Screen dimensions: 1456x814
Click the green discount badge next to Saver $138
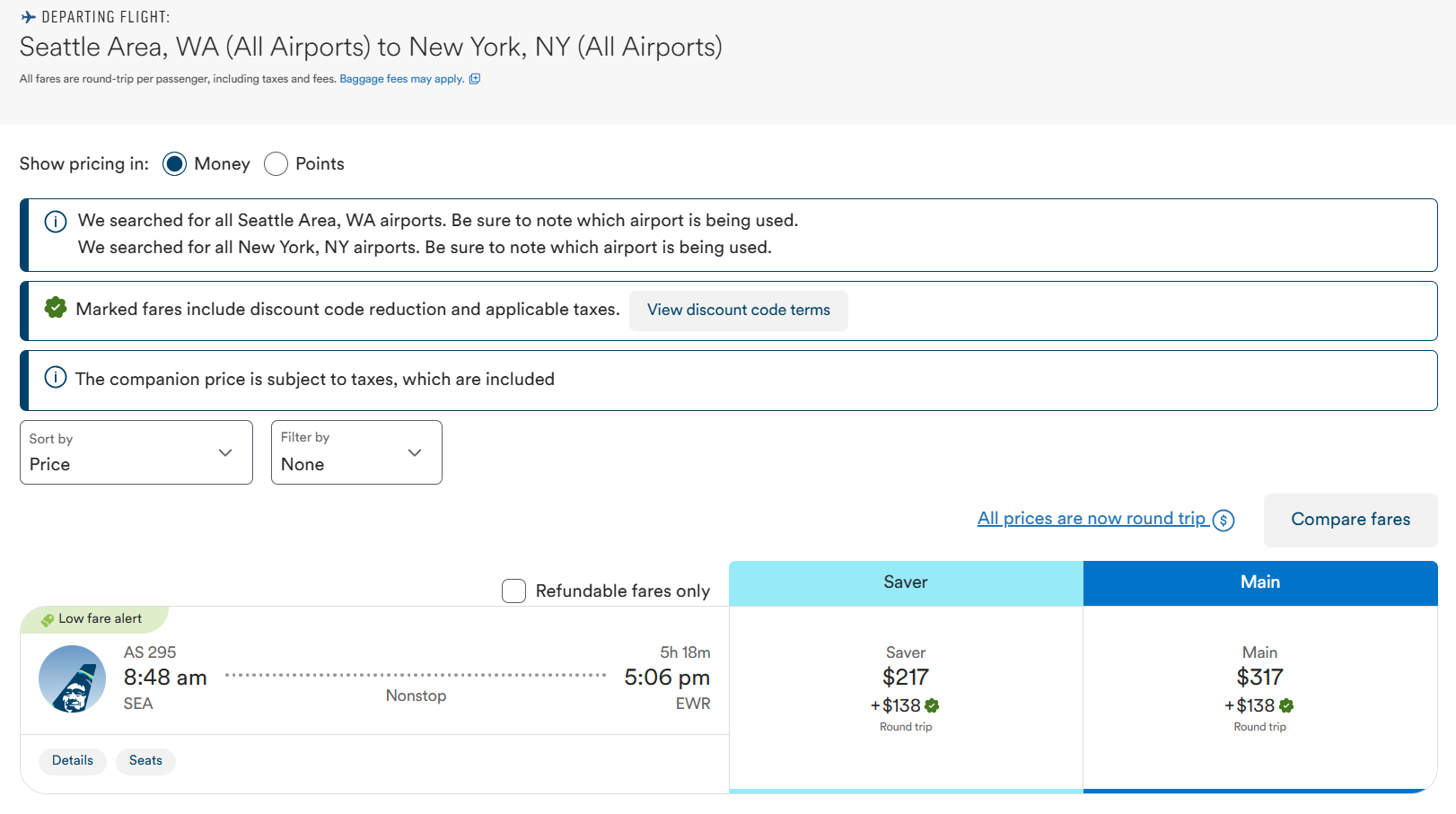pos(931,705)
